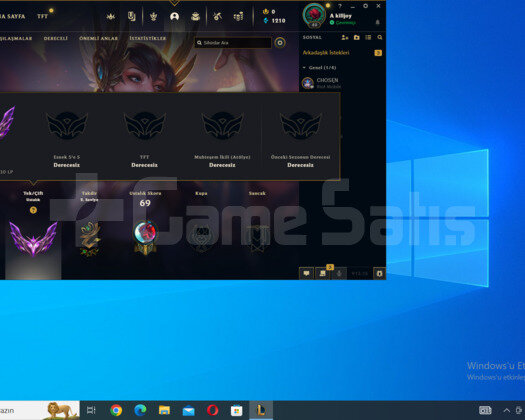Click the TFT Derecesiz rank card
525x420 pixels.
145,139
